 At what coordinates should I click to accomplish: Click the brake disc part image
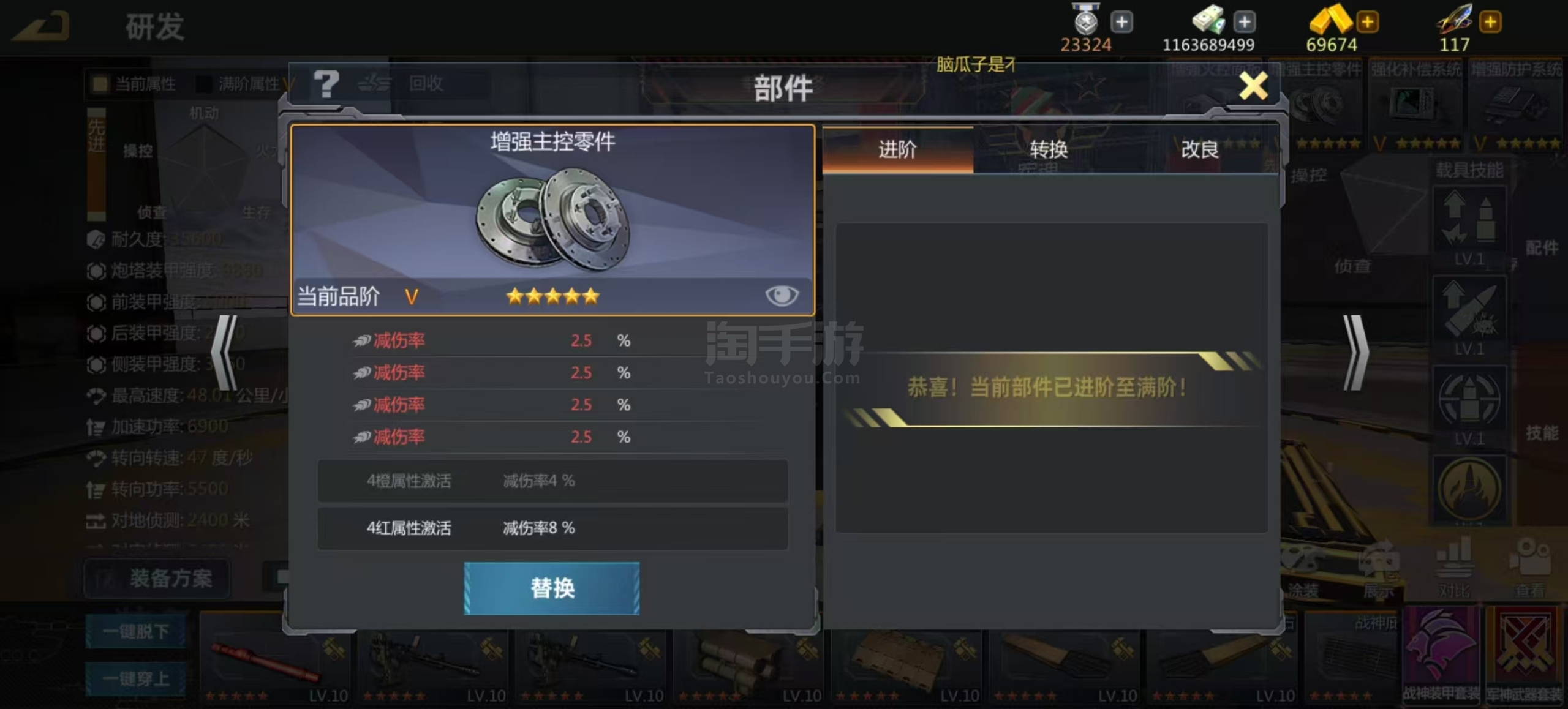(x=552, y=220)
